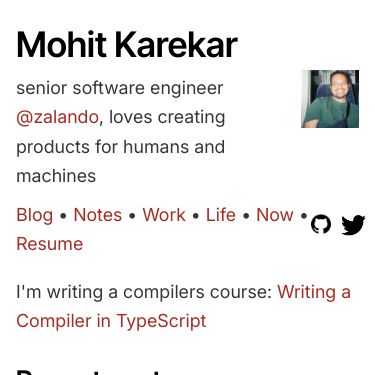Screen dimensions: 375x375
Task: Follow the @zalando link
Action: 57,117
